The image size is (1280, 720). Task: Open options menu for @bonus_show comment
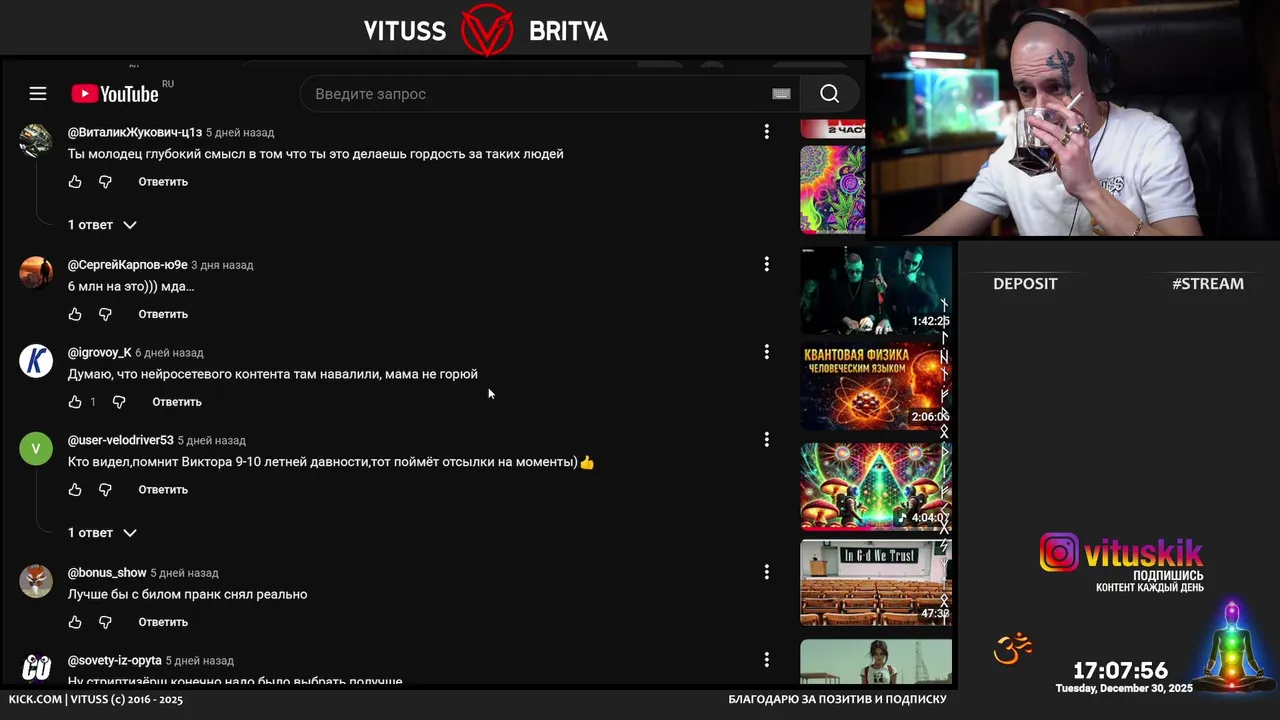coord(767,572)
